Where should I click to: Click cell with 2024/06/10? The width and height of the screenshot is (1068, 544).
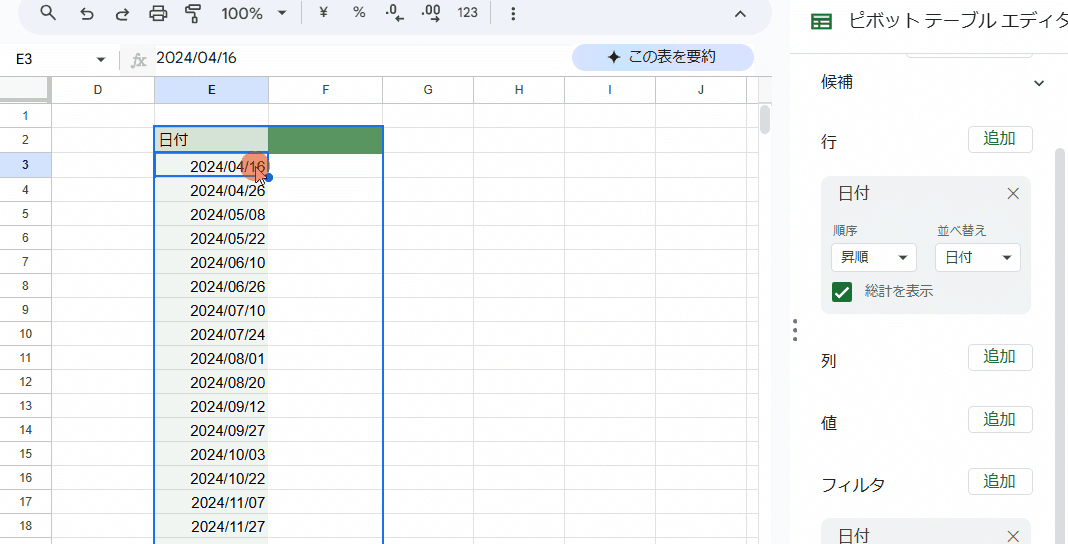(212, 262)
